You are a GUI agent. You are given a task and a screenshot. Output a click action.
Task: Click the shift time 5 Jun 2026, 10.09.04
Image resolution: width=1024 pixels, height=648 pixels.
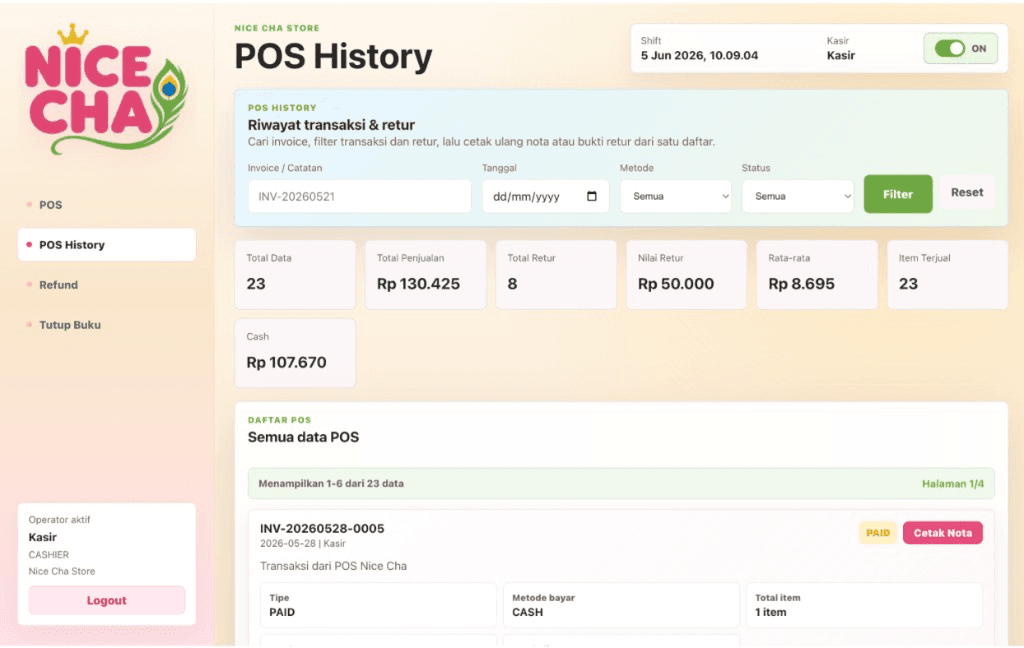tap(699, 56)
